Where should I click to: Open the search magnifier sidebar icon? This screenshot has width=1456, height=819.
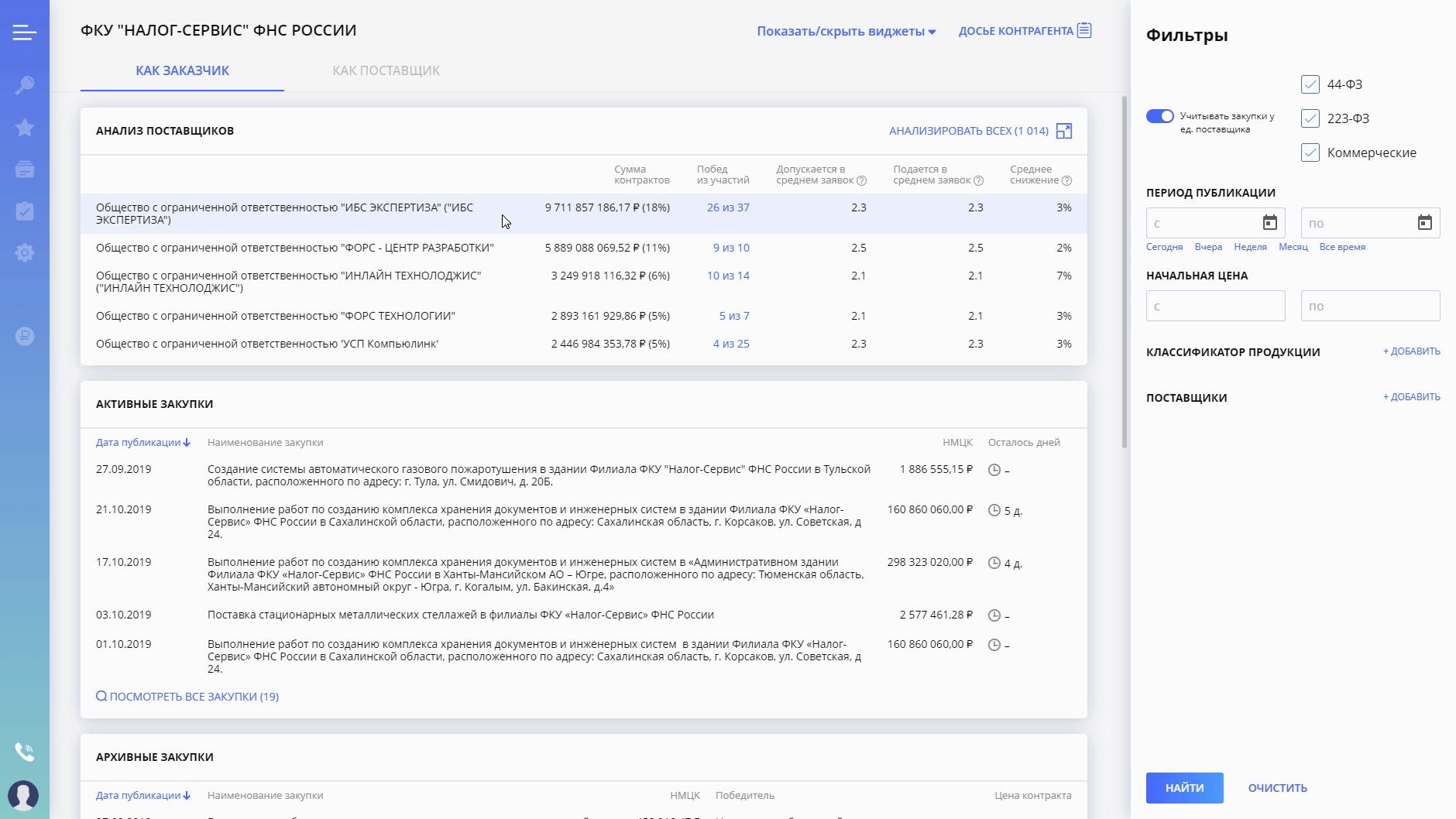[x=24, y=85]
